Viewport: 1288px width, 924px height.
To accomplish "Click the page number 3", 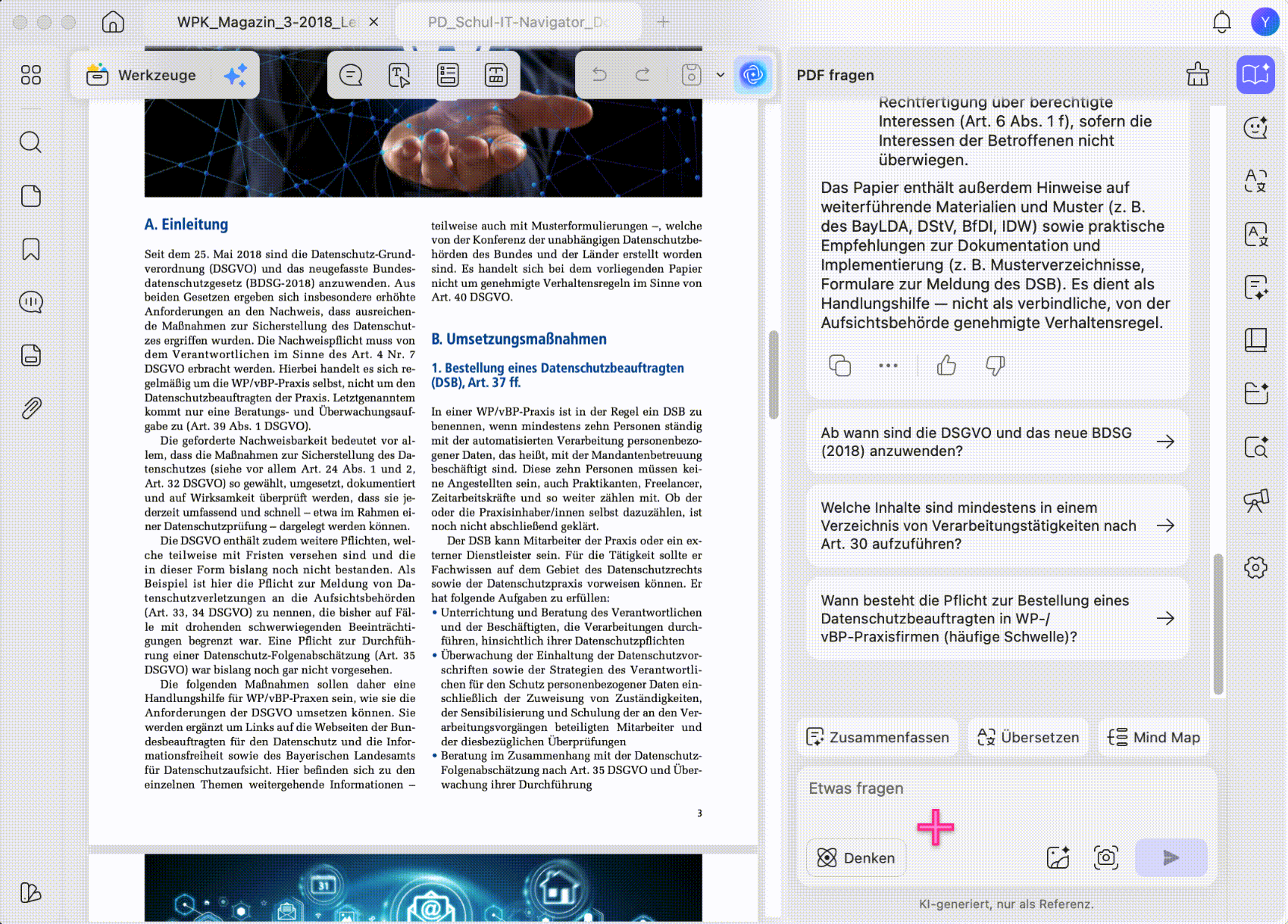I will coord(699,813).
